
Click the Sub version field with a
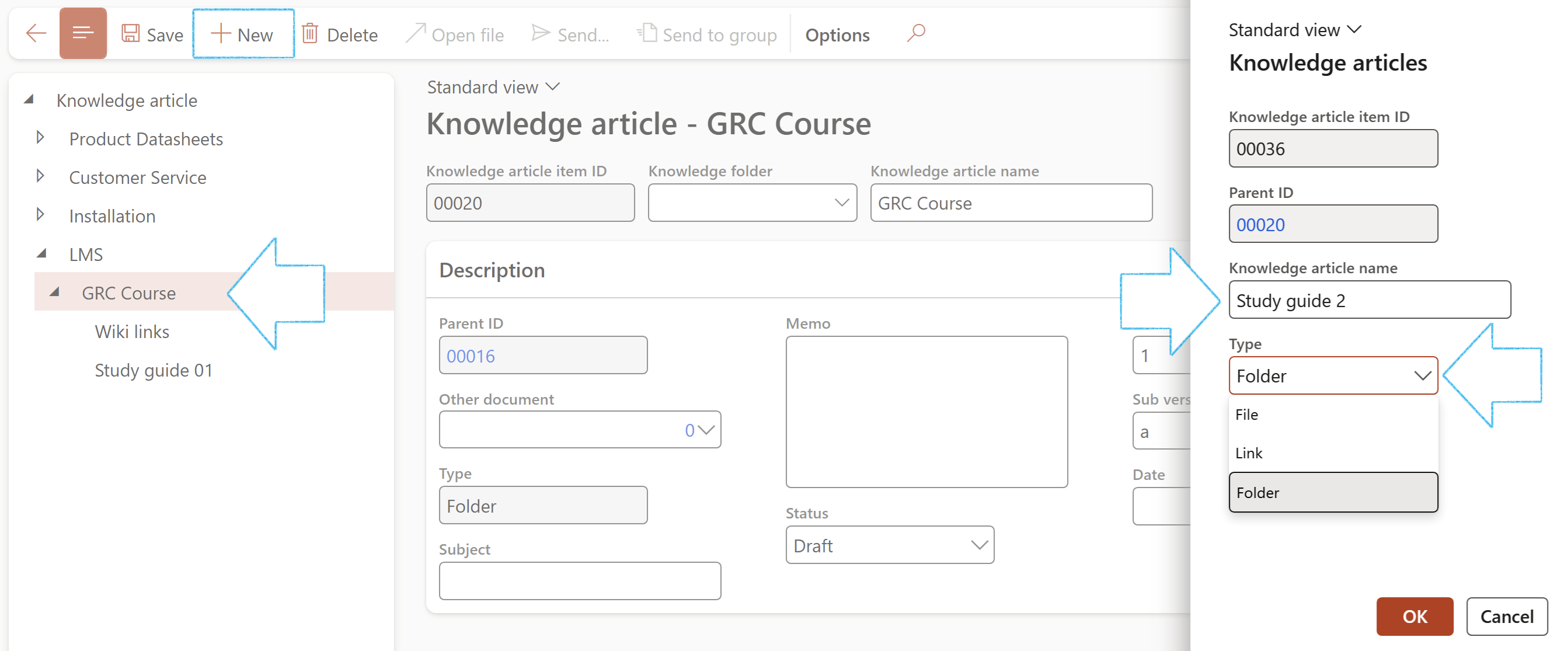click(x=1161, y=431)
